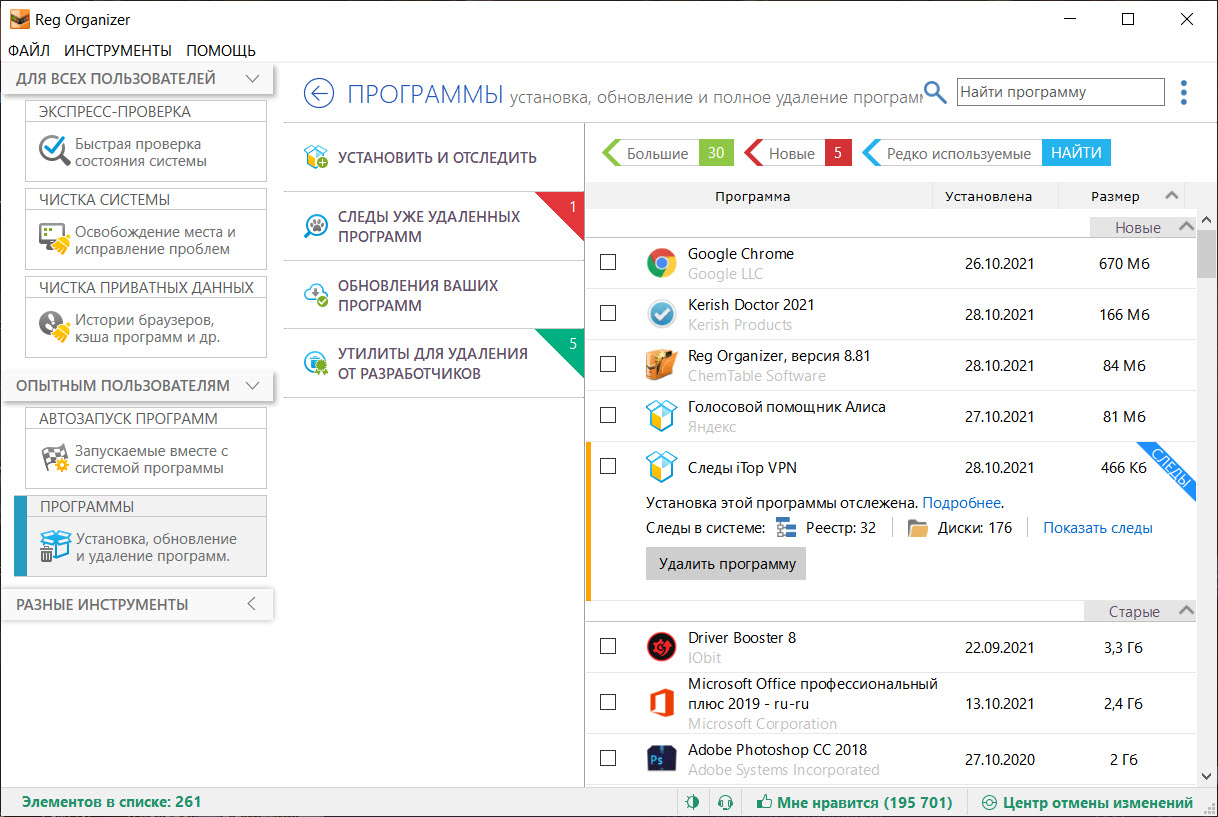The width and height of the screenshot is (1218, 817).
Task: Go back with the circled arrow icon
Action: (x=319, y=94)
